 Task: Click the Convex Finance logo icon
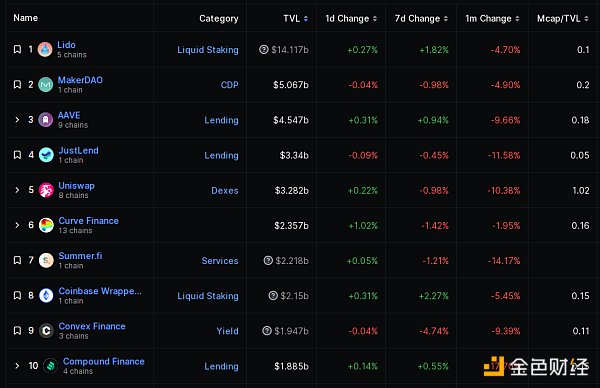tap(46, 331)
